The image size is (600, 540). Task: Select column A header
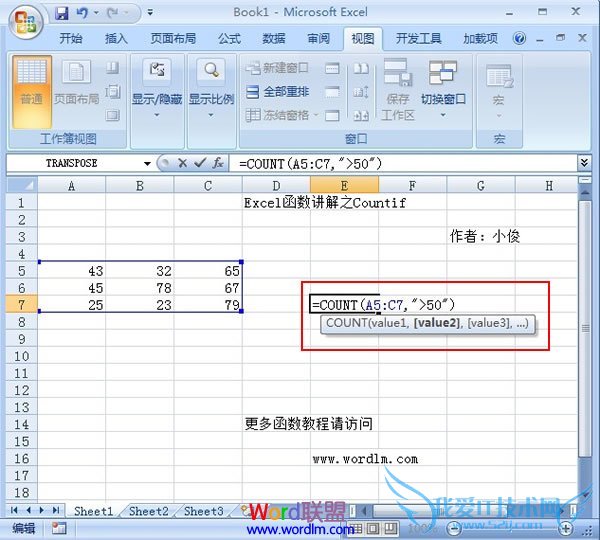click(71, 186)
